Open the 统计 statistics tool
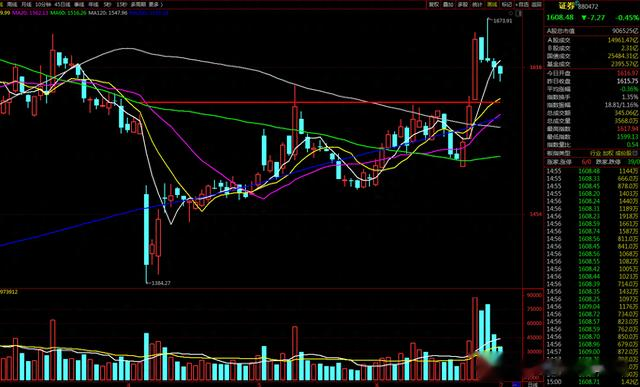The width and height of the screenshot is (640, 387). point(477,4)
